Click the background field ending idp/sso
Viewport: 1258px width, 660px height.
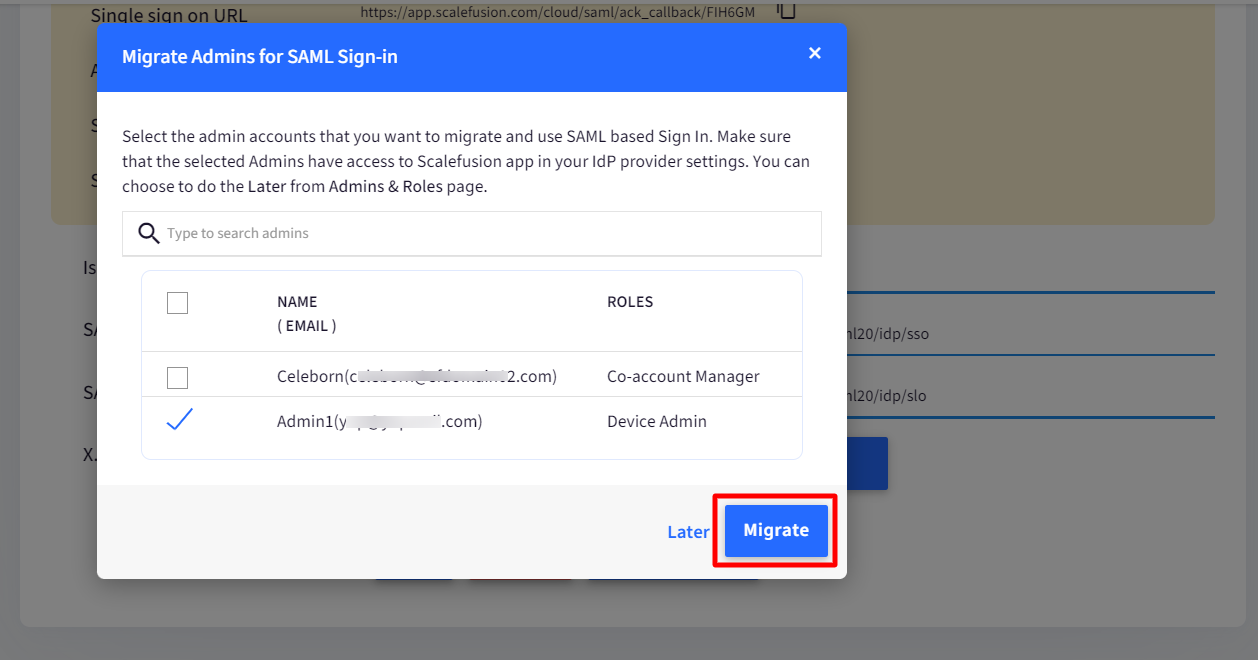click(x=1030, y=334)
